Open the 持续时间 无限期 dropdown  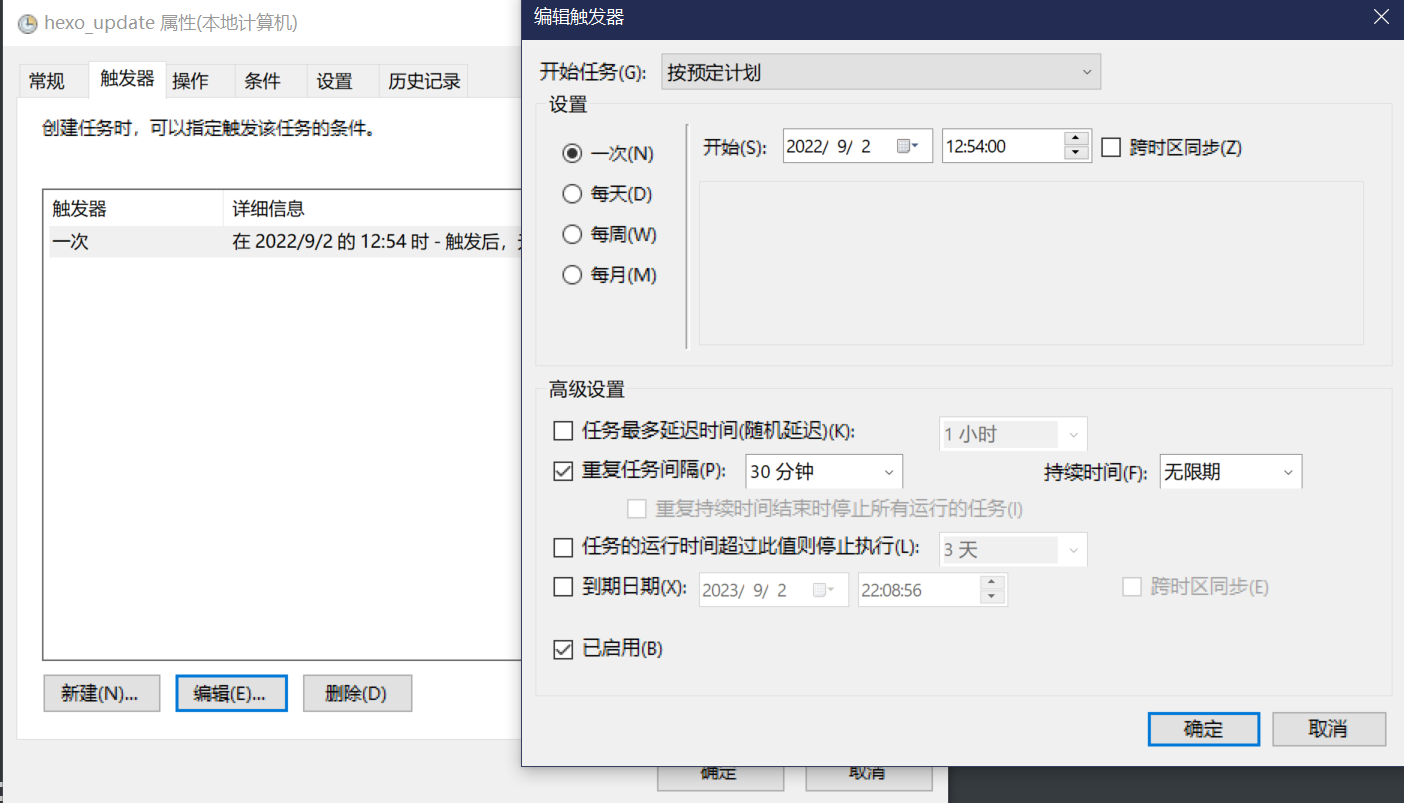pos(1231,472)
